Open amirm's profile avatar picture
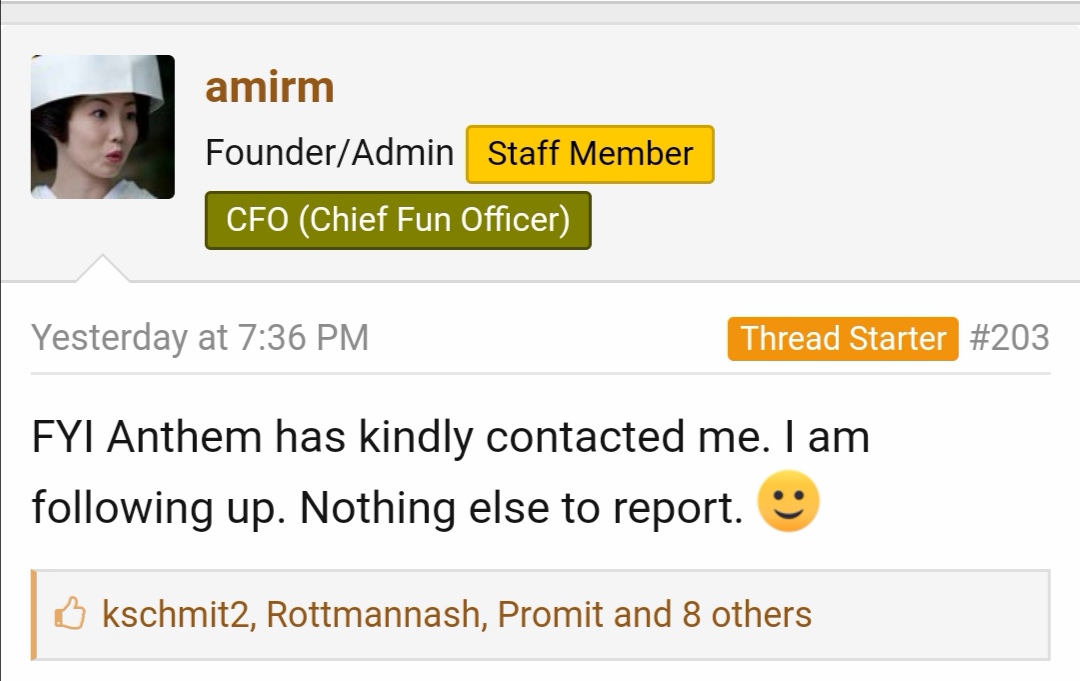 103,127
